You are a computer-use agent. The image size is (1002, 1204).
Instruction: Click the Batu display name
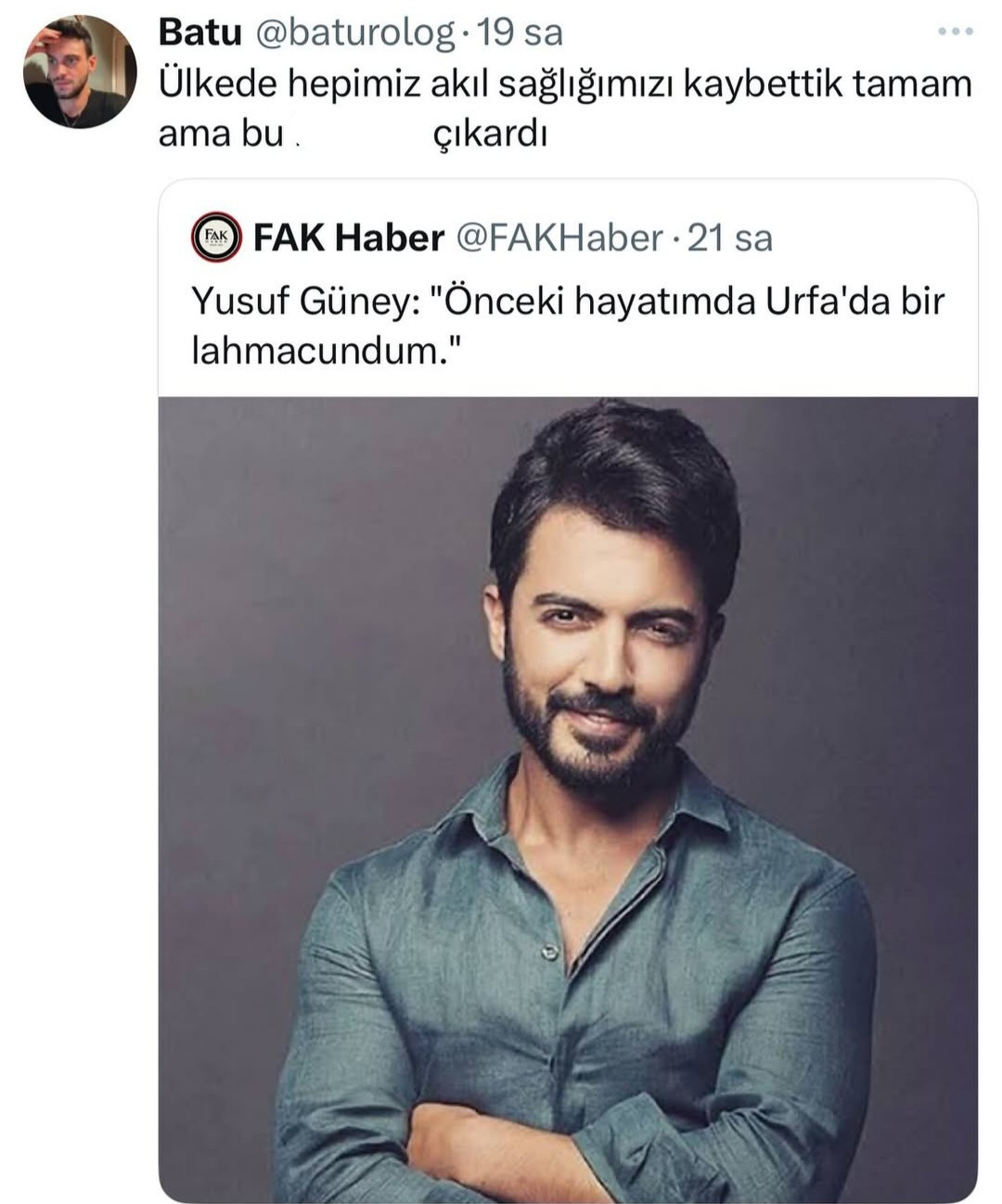point(199,32)
